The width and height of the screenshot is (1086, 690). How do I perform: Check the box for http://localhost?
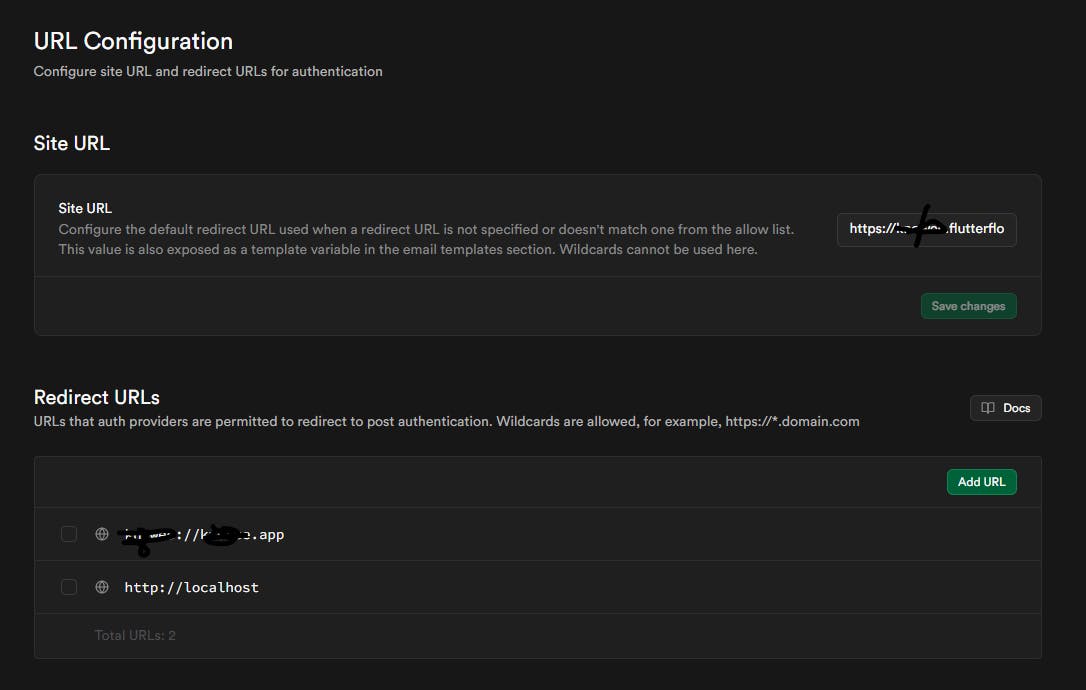click(x=69, y=587)
